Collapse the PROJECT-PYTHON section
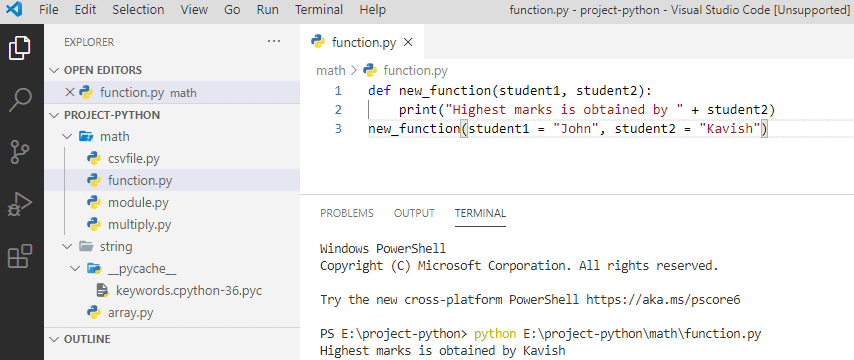854x360 pixels. tap(54, 115)
